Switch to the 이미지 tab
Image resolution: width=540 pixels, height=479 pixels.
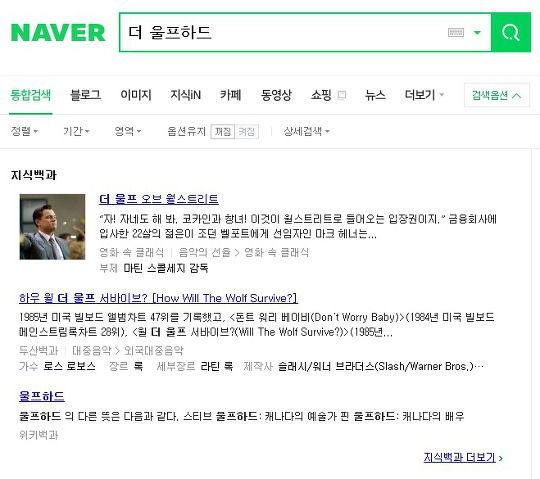136,95
